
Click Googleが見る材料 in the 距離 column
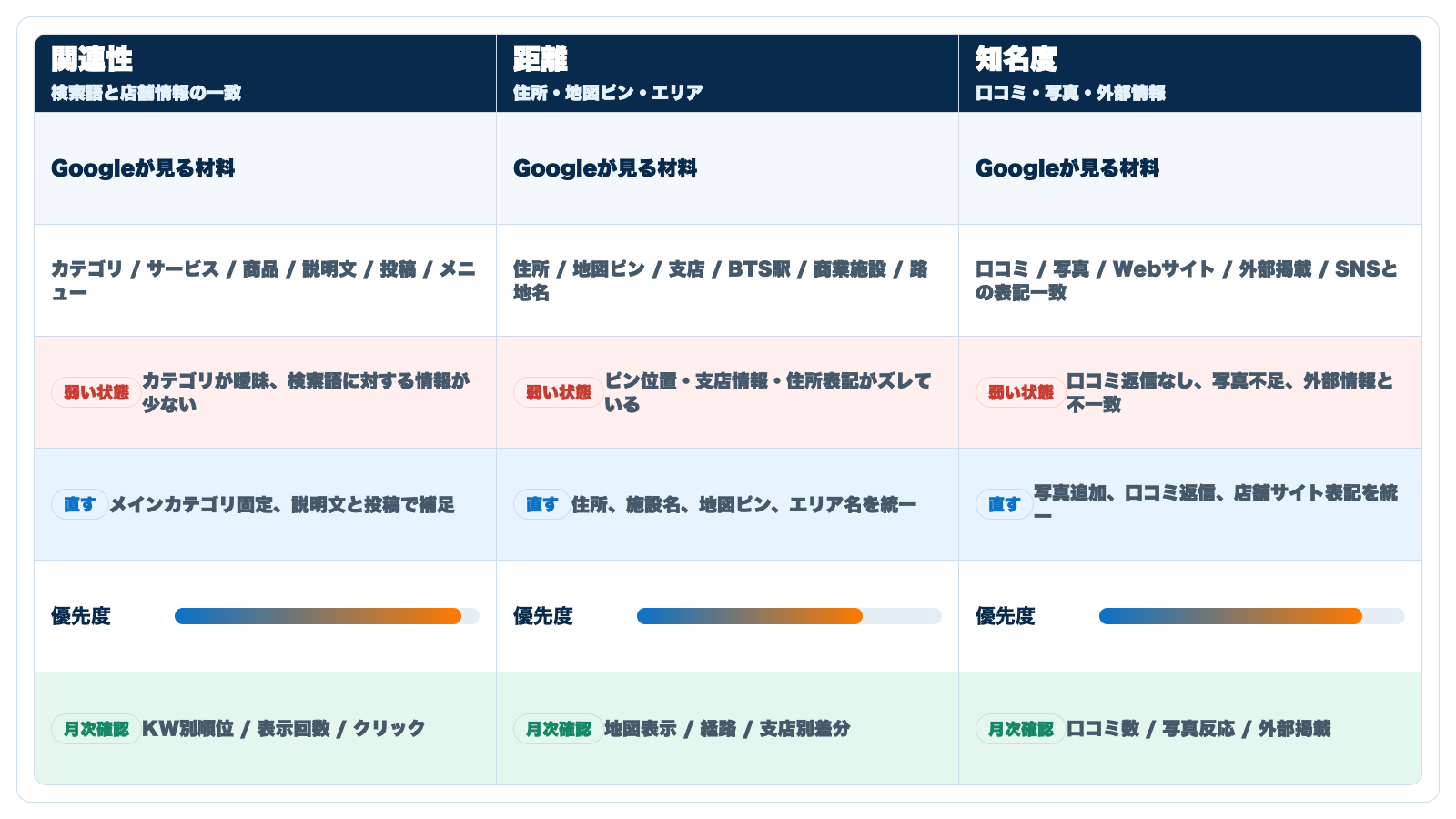pos(605,168)
